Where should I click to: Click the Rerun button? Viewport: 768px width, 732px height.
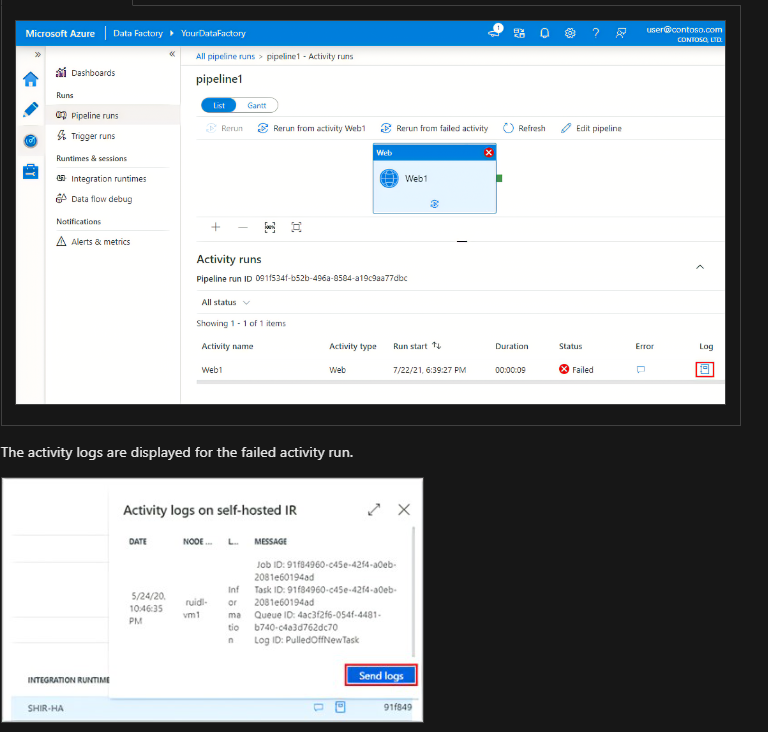point(224,128)
